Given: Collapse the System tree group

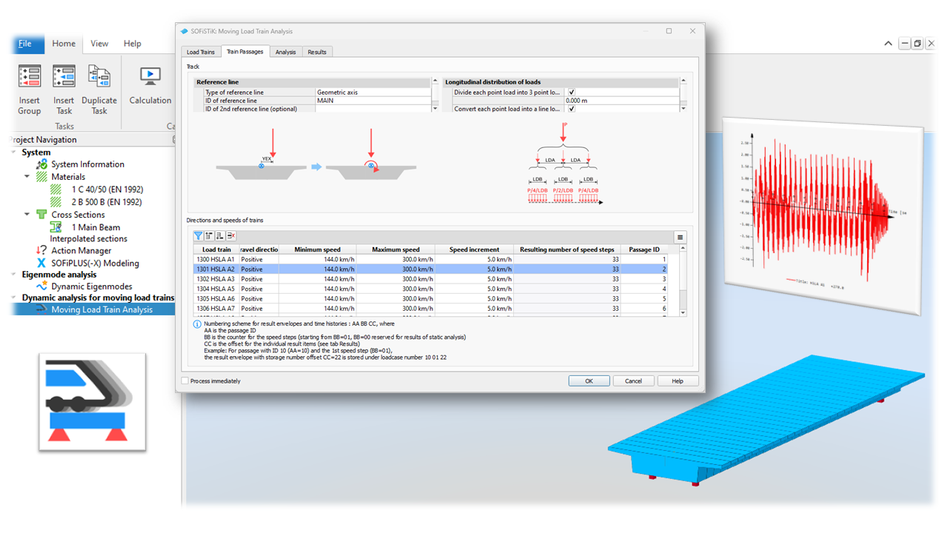Looking at the screenshot, I should tap(14, 152).
